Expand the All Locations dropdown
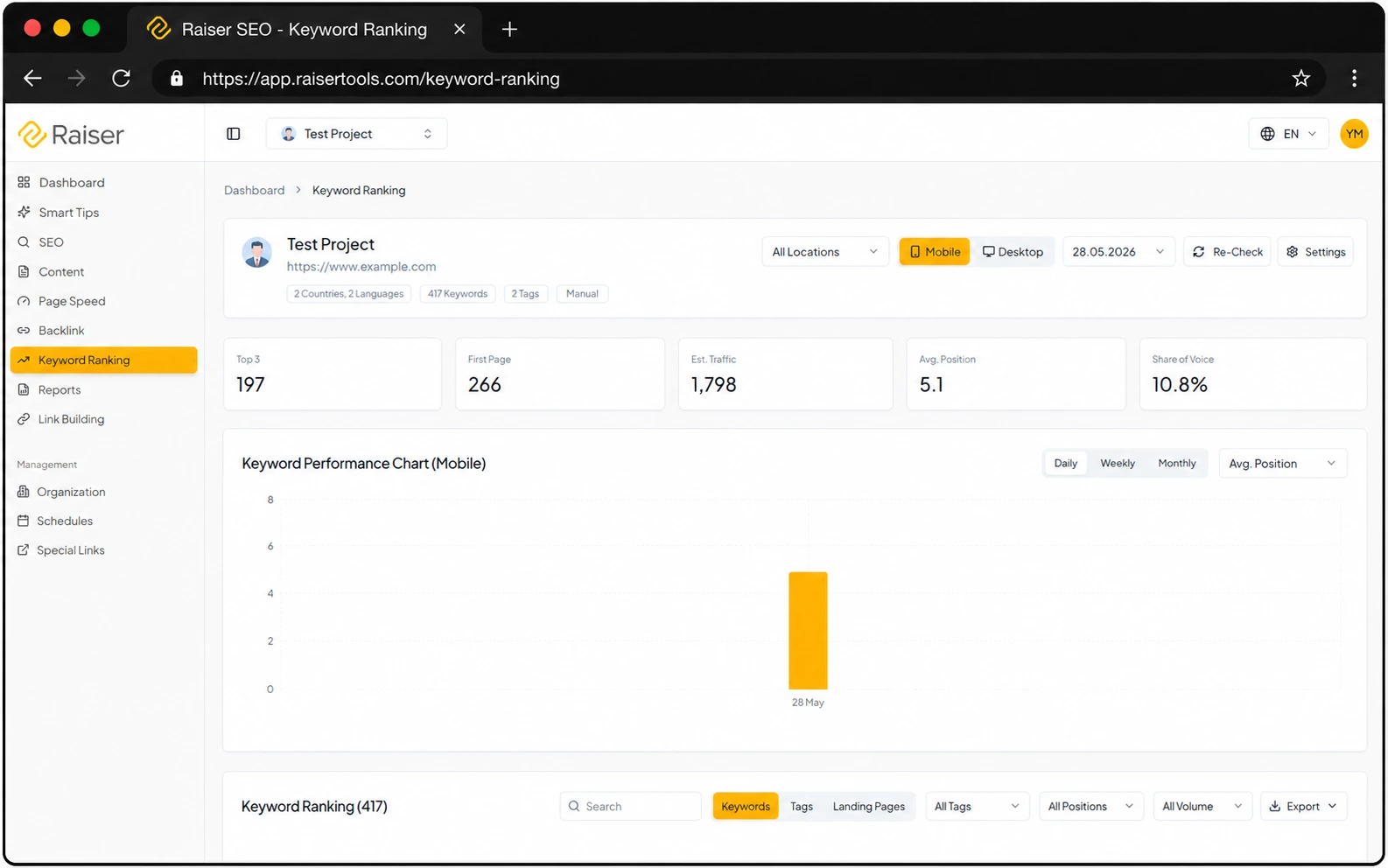The width and height of the screenshot is (1388, 868). click(825, 252)
